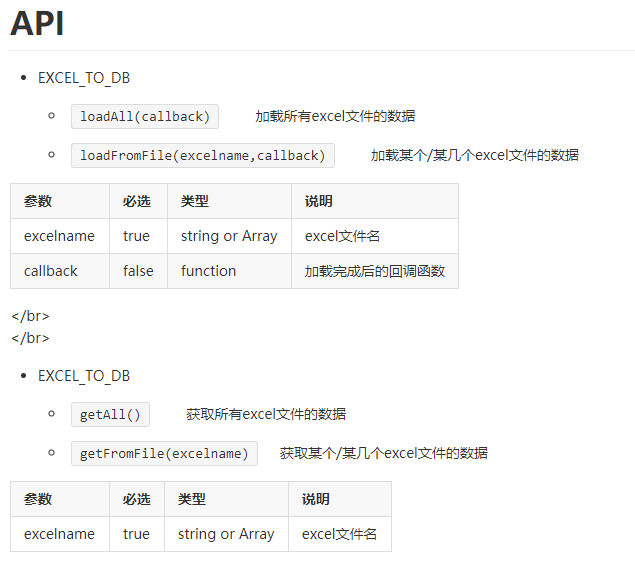Click the excelname cell in second table
635x568 pixels.
tap(59, 534)
